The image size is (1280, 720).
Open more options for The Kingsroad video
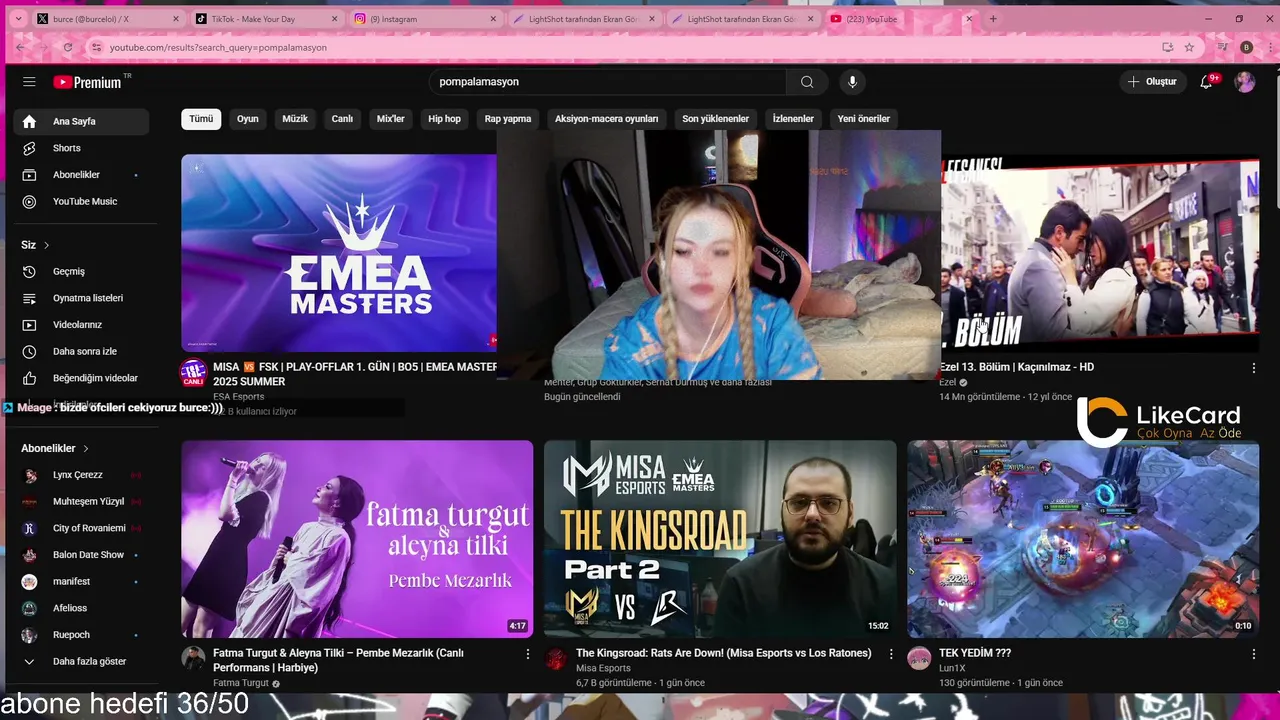point(891,654)
